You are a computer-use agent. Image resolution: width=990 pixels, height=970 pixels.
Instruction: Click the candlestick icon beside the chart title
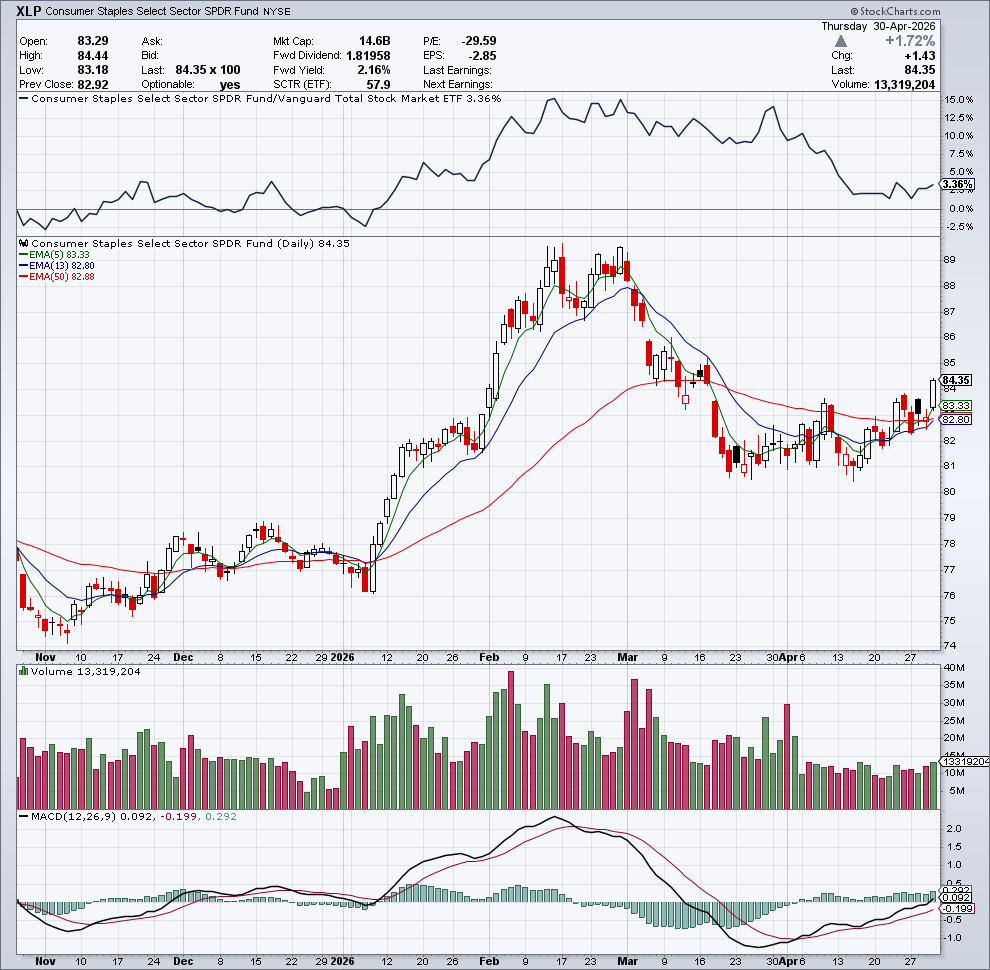pos(23,243)
